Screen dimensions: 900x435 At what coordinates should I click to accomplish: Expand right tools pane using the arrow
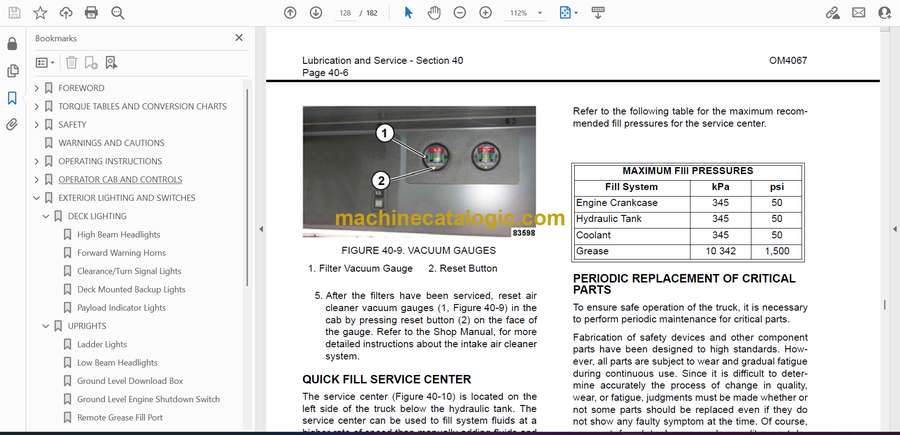tap(894, 229)
